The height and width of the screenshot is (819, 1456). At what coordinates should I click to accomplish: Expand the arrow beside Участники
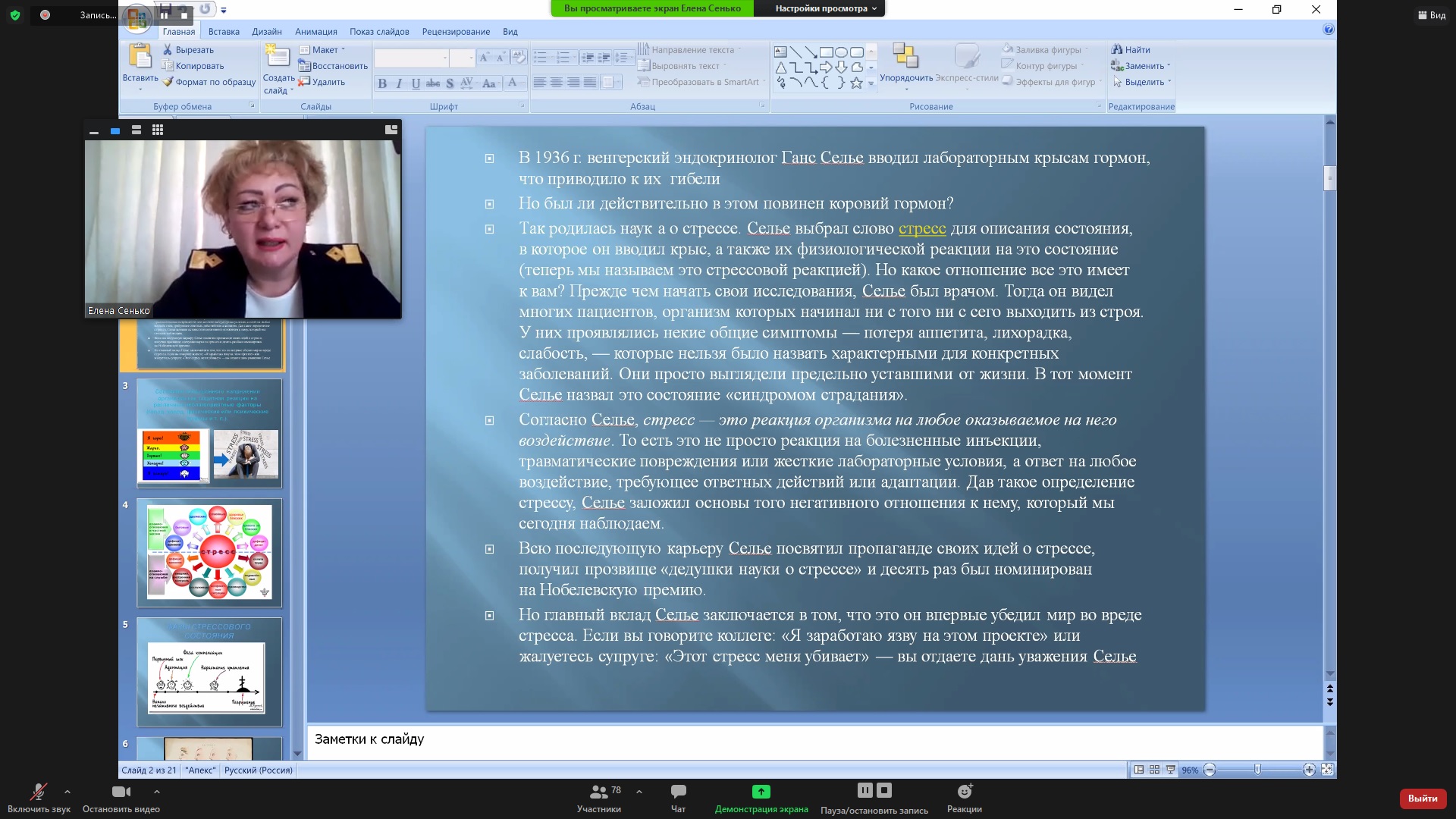(639, 792)
